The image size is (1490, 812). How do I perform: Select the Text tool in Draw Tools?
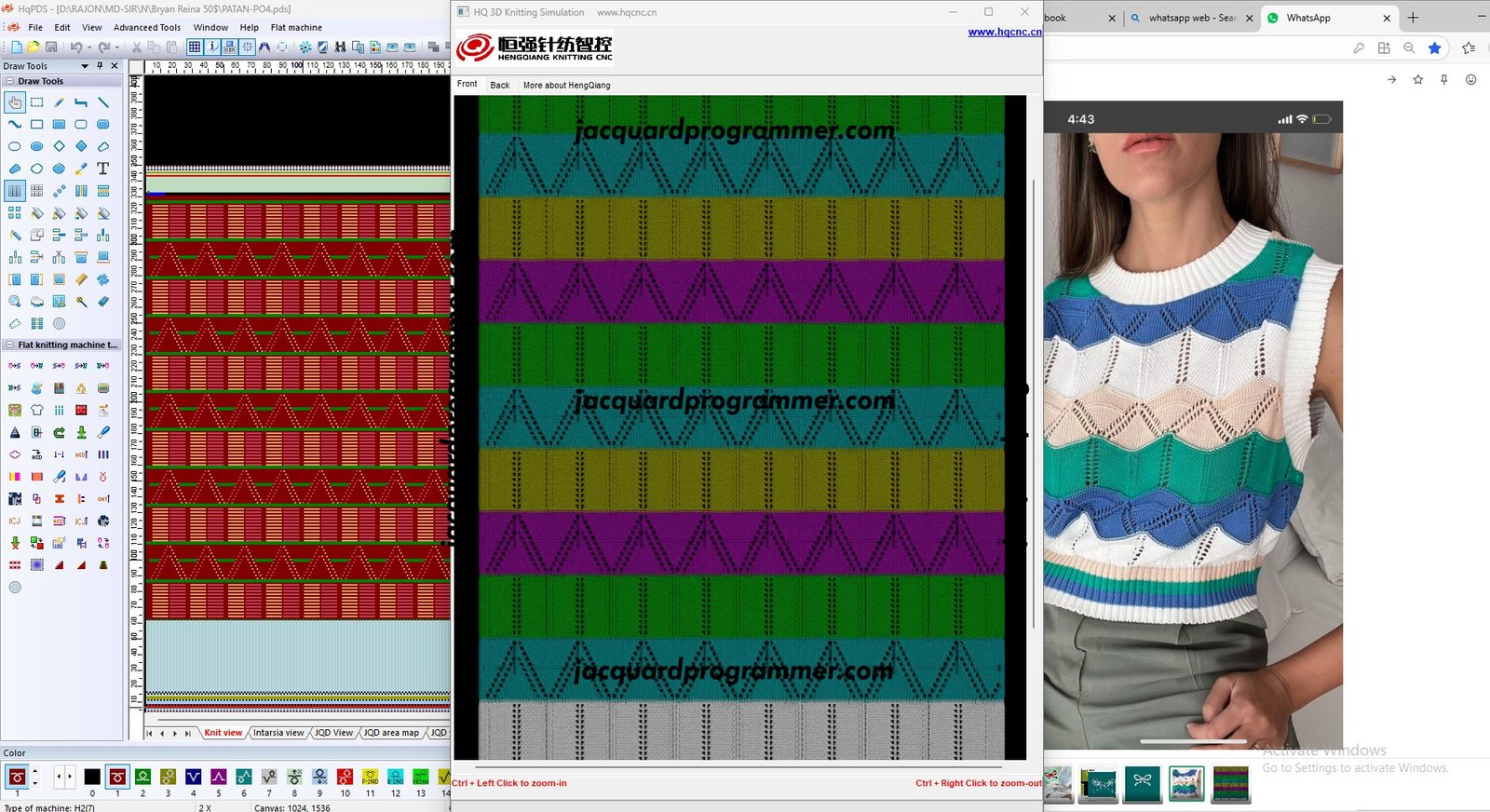(103, 169)
